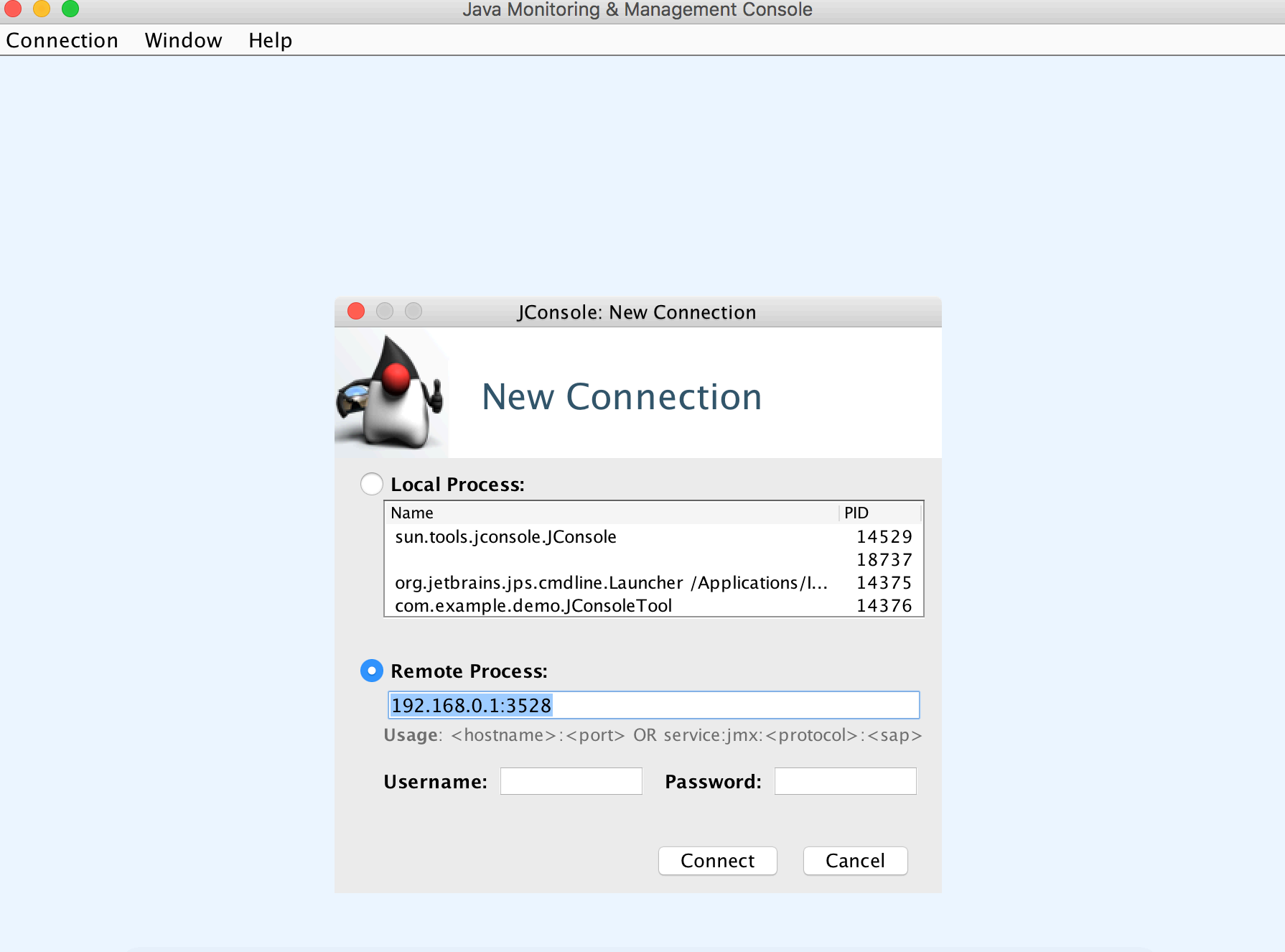Screen dimensions: 1285x952
Task: Click the PID column header
Action: point(880,513)
